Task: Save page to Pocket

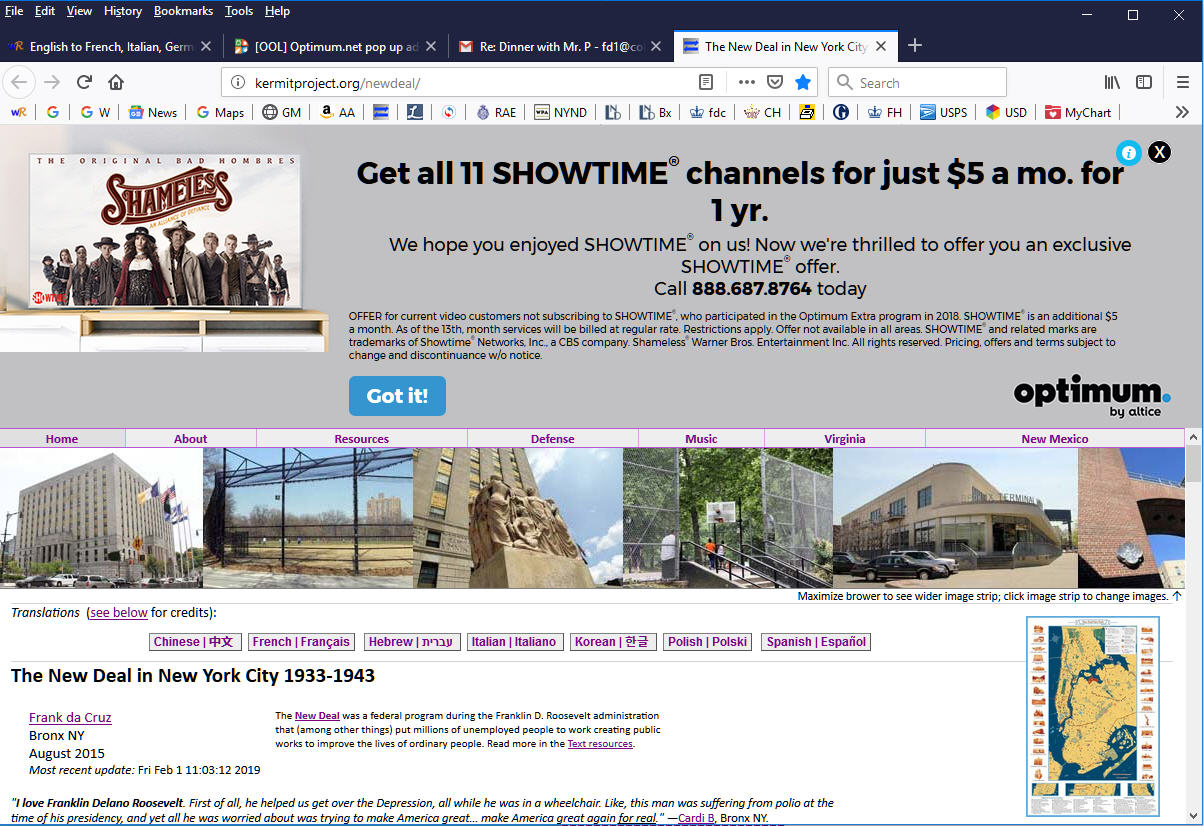Action: (x=774, y=82)
